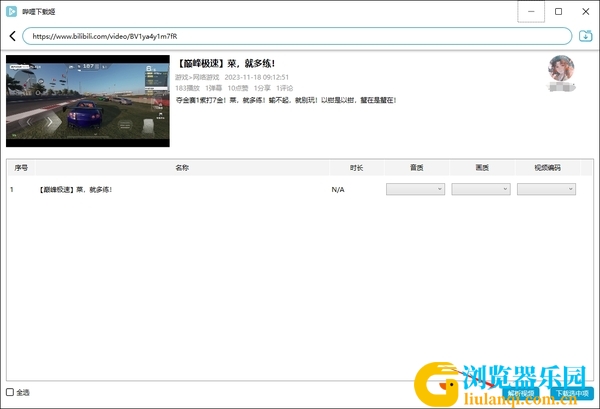The width and height of the screenshot is (600, 409).
Task: Click the 音质 column header
Action: tap(416, 168)
